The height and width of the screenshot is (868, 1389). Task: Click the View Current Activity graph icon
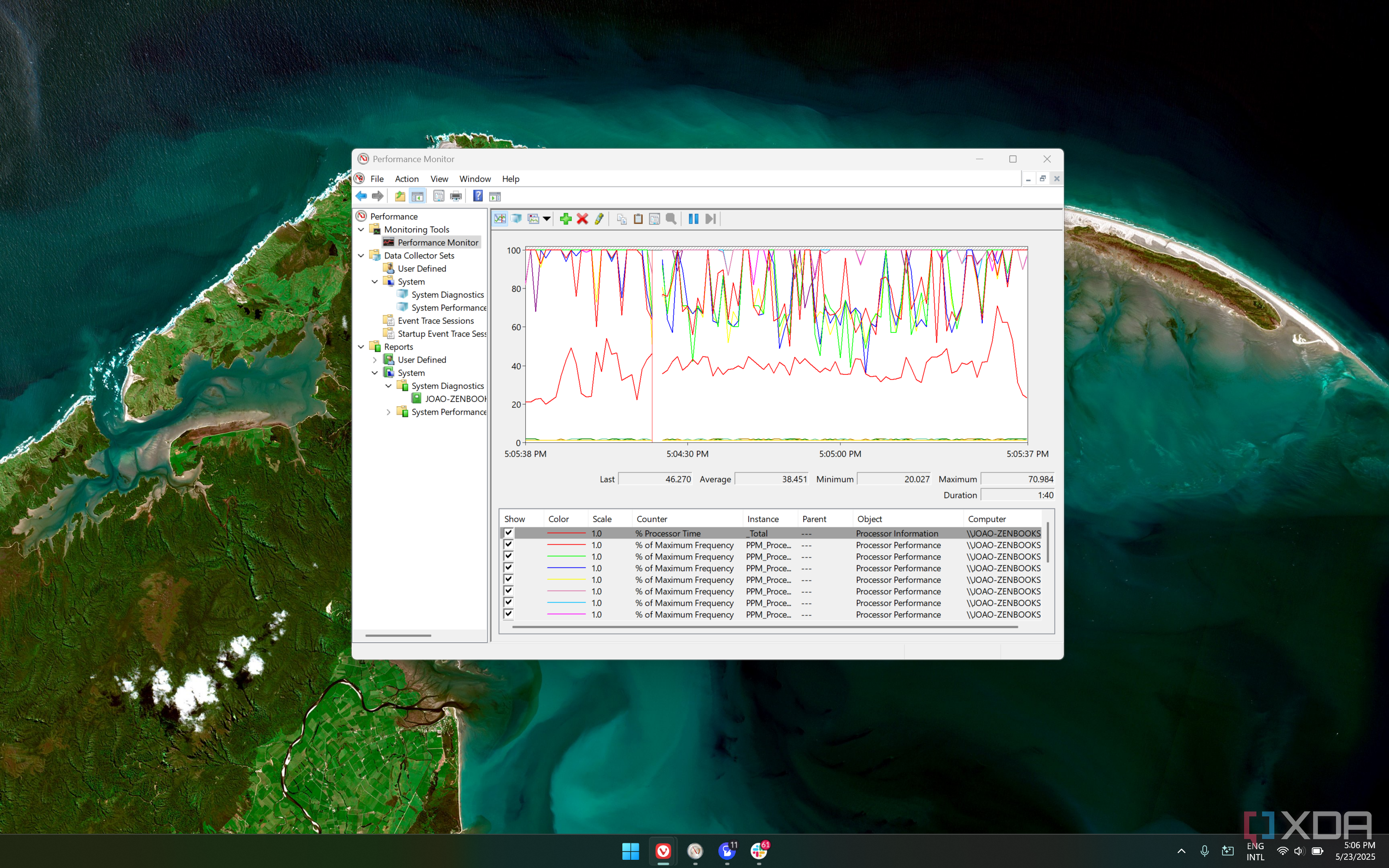point(500,219)
